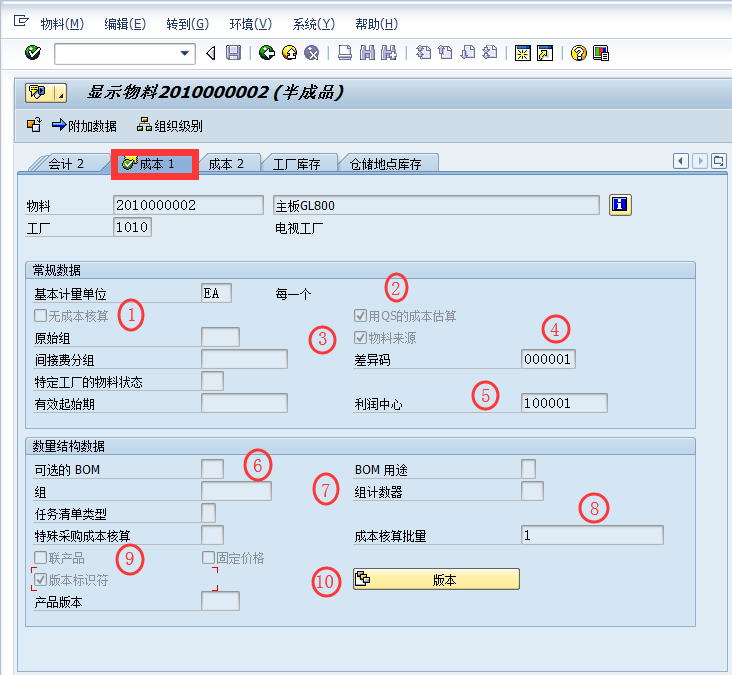Click the Print icon
732x675 pixels.
(345, 53)
